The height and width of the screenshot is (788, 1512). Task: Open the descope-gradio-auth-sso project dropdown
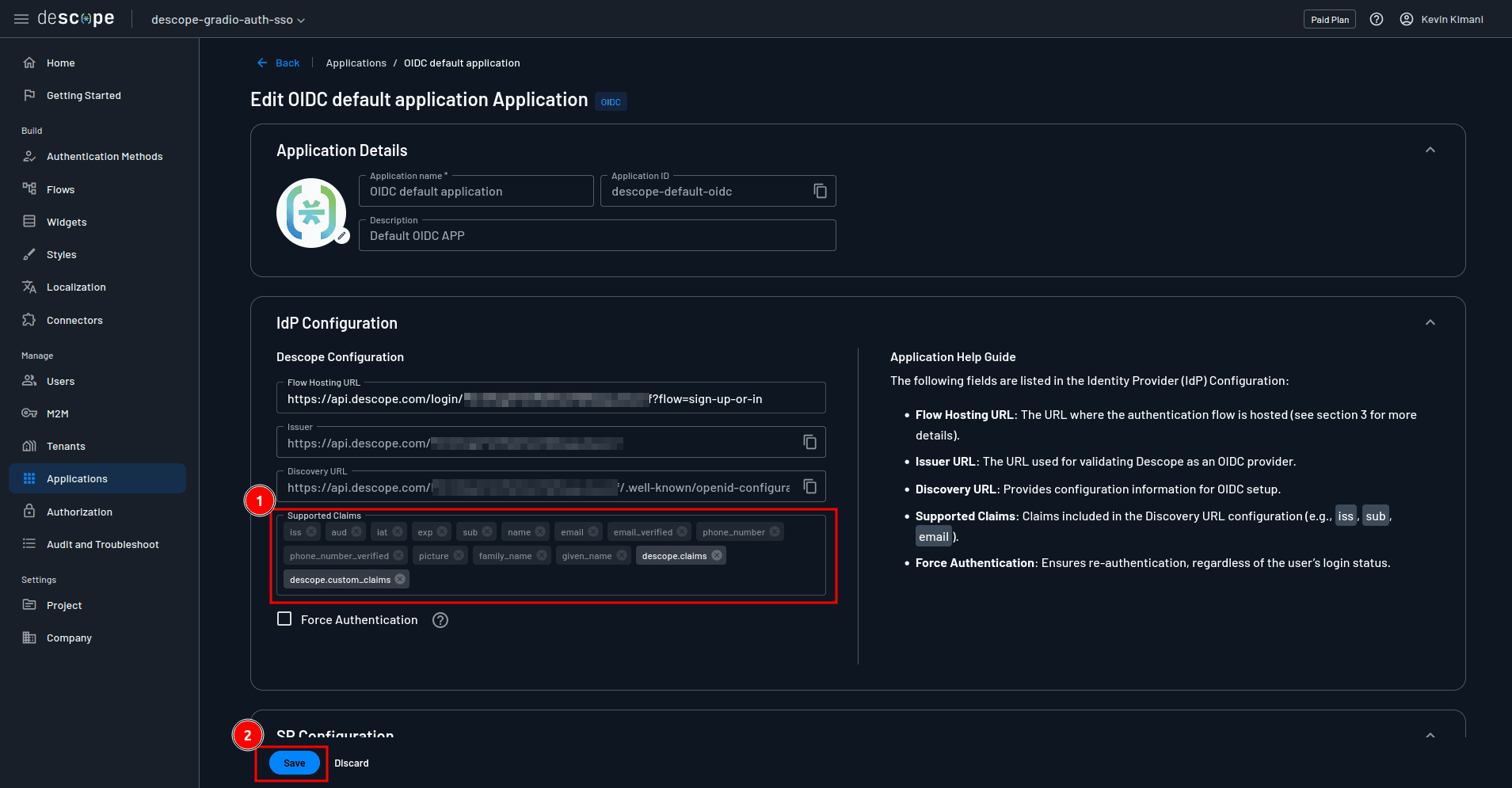228,20
